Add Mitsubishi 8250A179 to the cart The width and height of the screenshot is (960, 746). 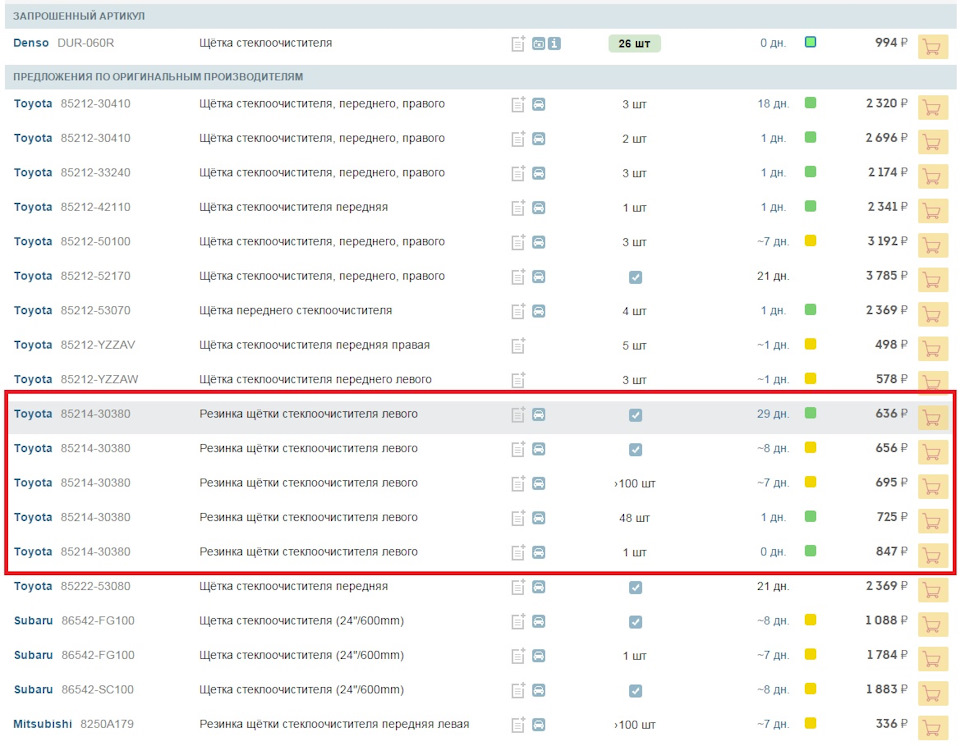pos(932,728)
